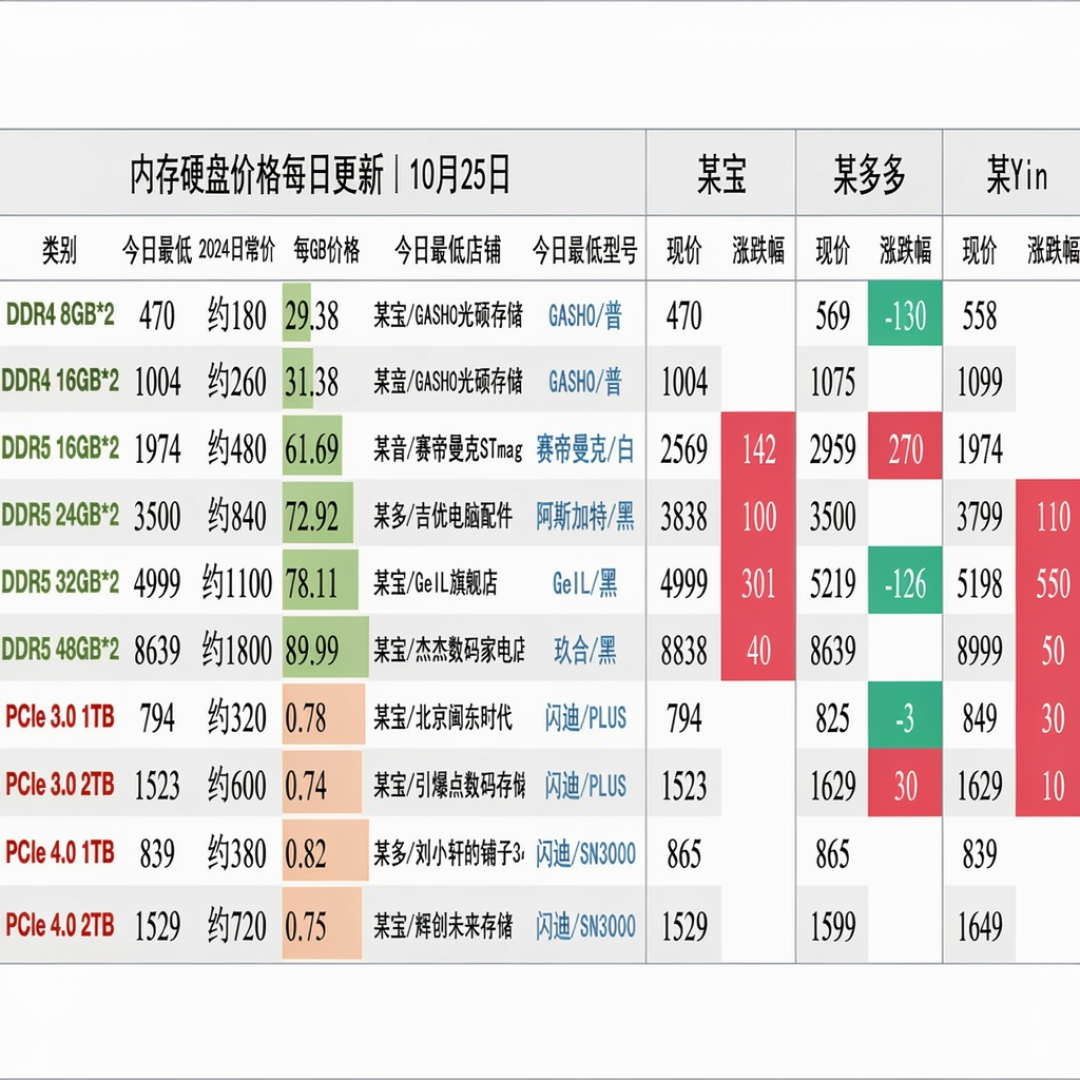Click the price '2959' under 某多多
The width and height of the screenshot is (1080, 1080).
(x=833, y=450)
